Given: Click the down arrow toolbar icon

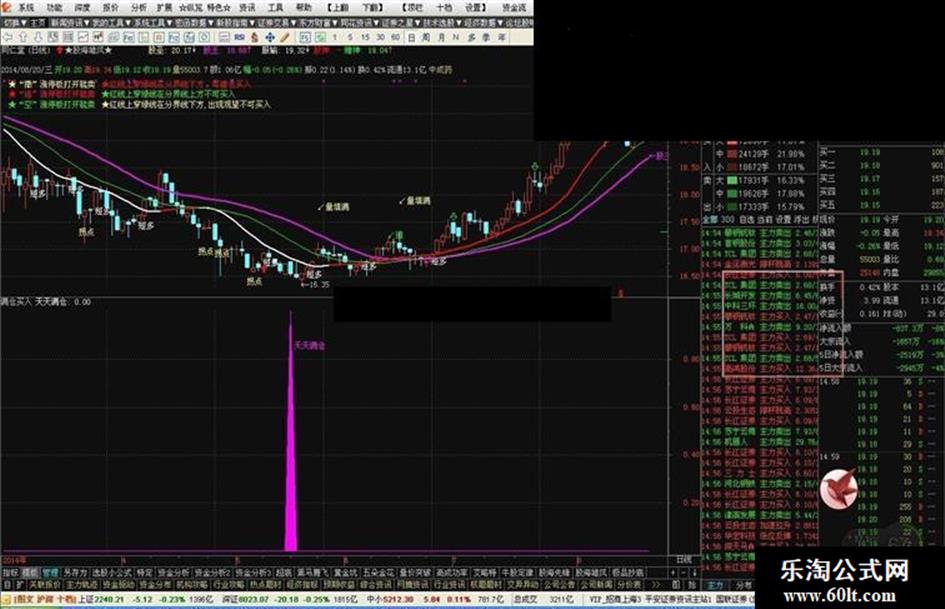Looking at the screenshot, I should pos(38,37).
